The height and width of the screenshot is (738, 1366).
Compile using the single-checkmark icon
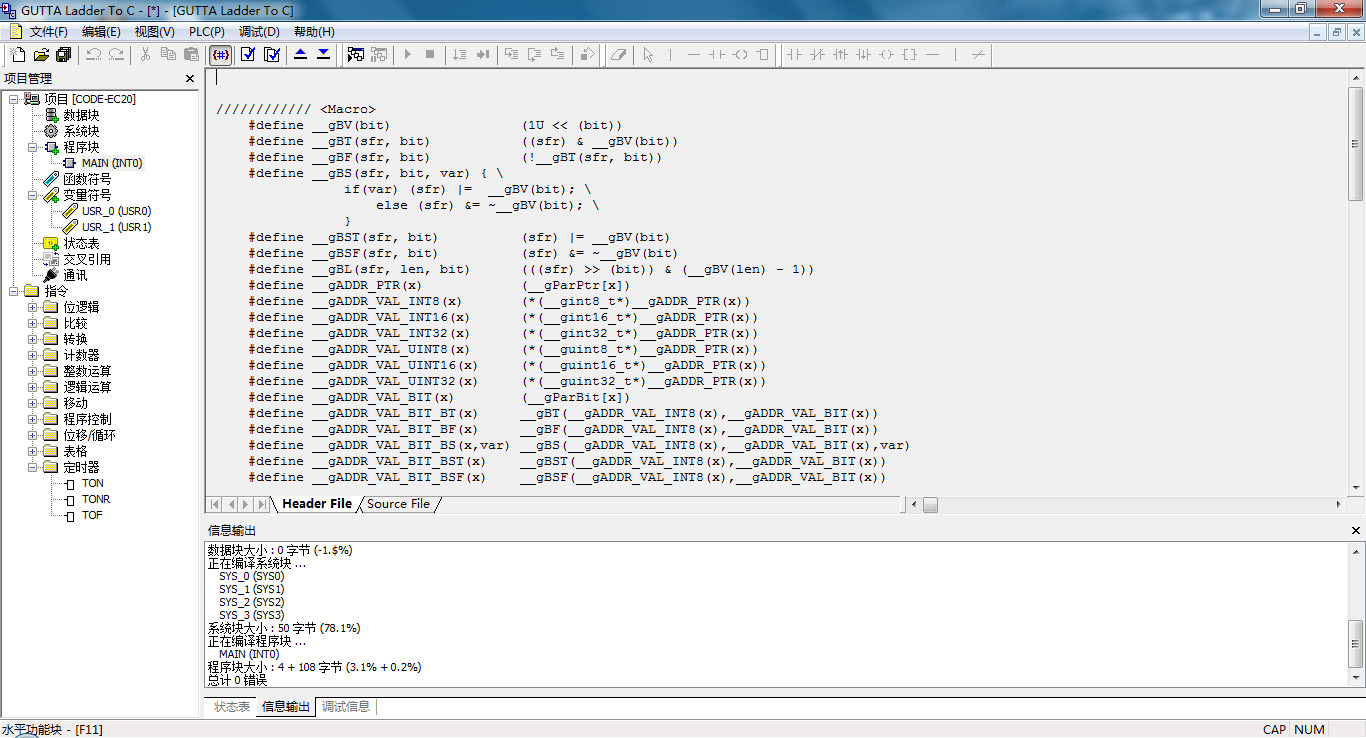tap(248, 54)
